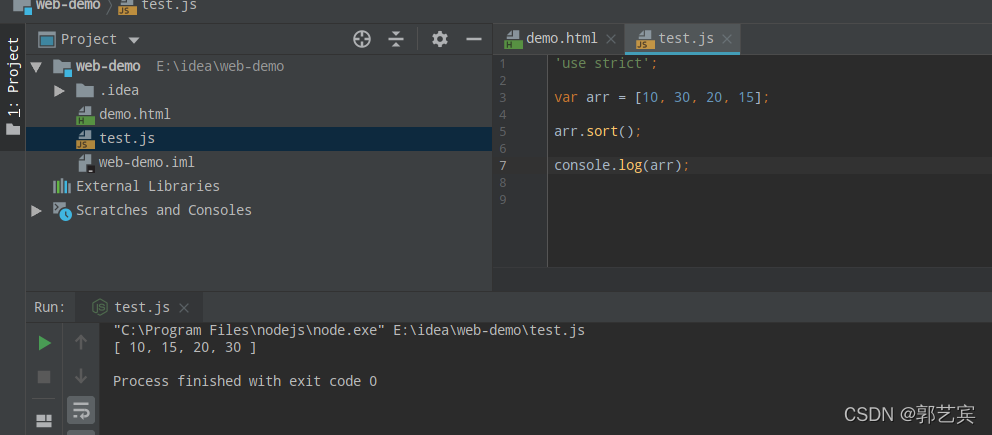Select External Libraries node
This screenshot has height=435, width=992.
click(x=148, y=187)
